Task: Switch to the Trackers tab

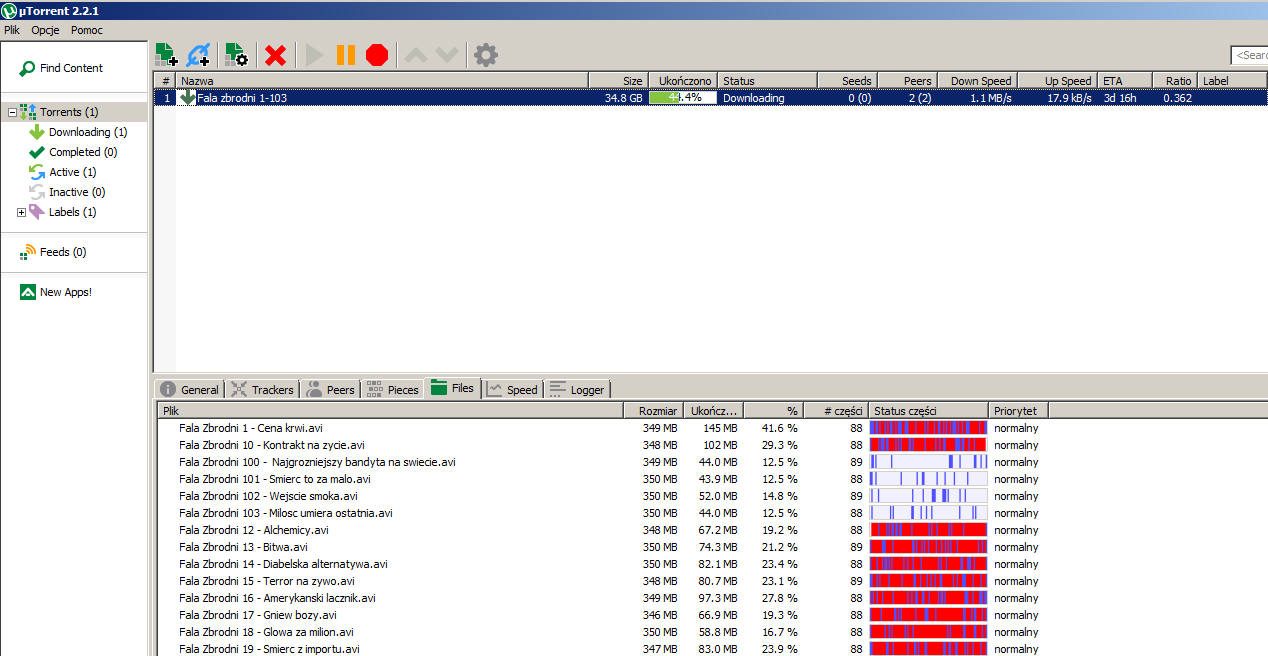Action: point(262,389)
